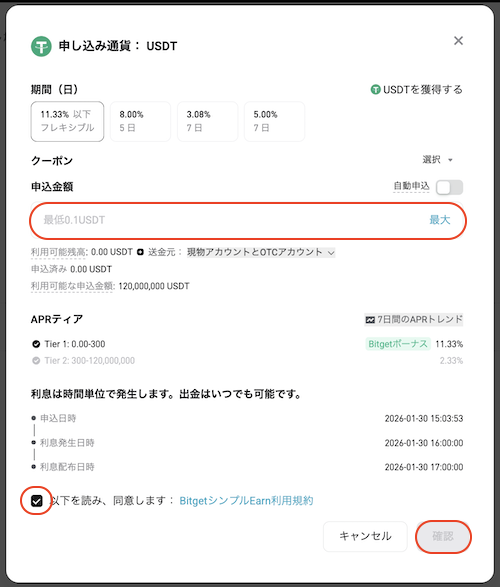Image resolution: width=500 pixels, height=587 pixels.
Task: Click the 確認 confirm button
Action: (x=443, y=536)
